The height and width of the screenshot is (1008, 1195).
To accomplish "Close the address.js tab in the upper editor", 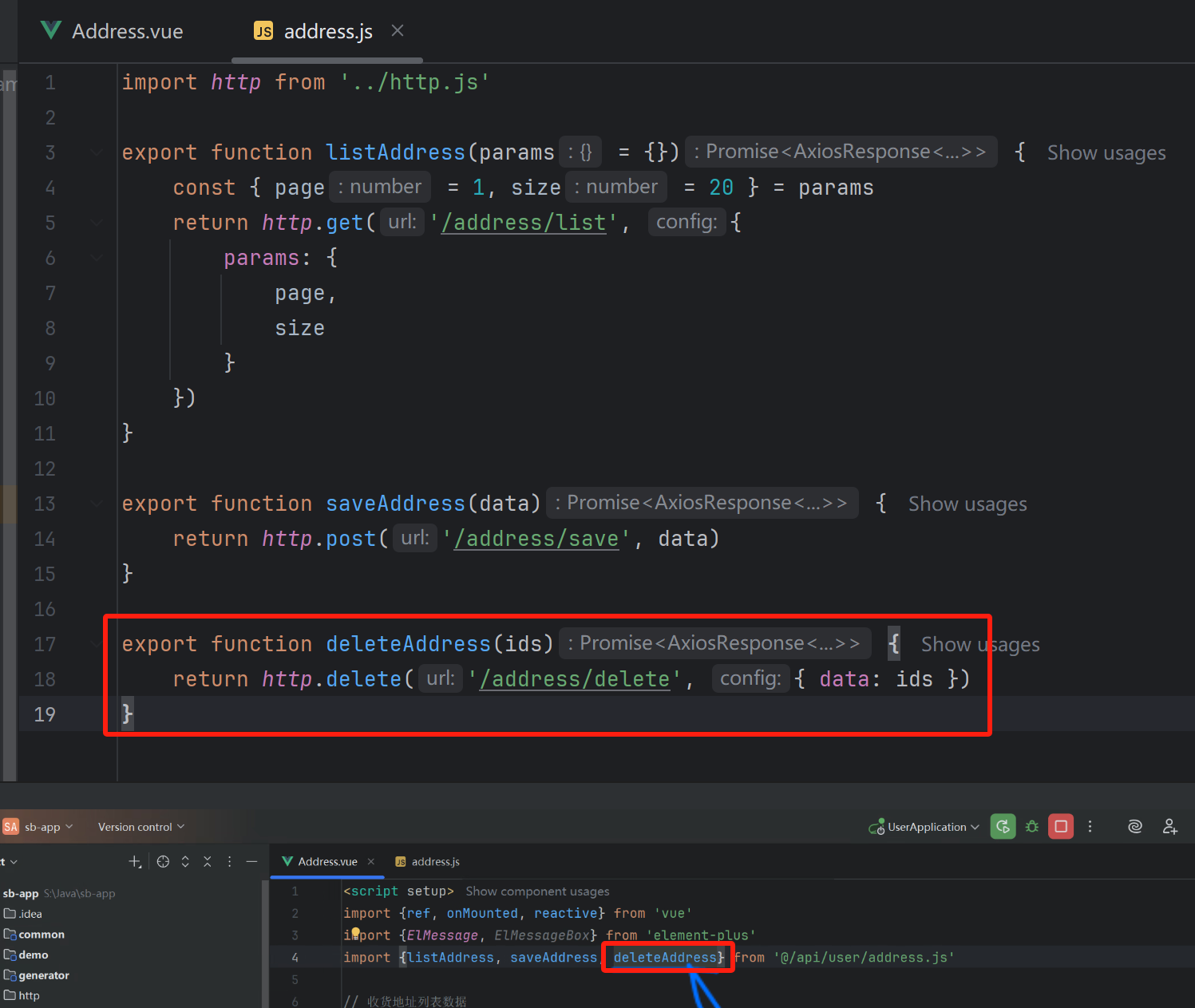I will (398, 30).
